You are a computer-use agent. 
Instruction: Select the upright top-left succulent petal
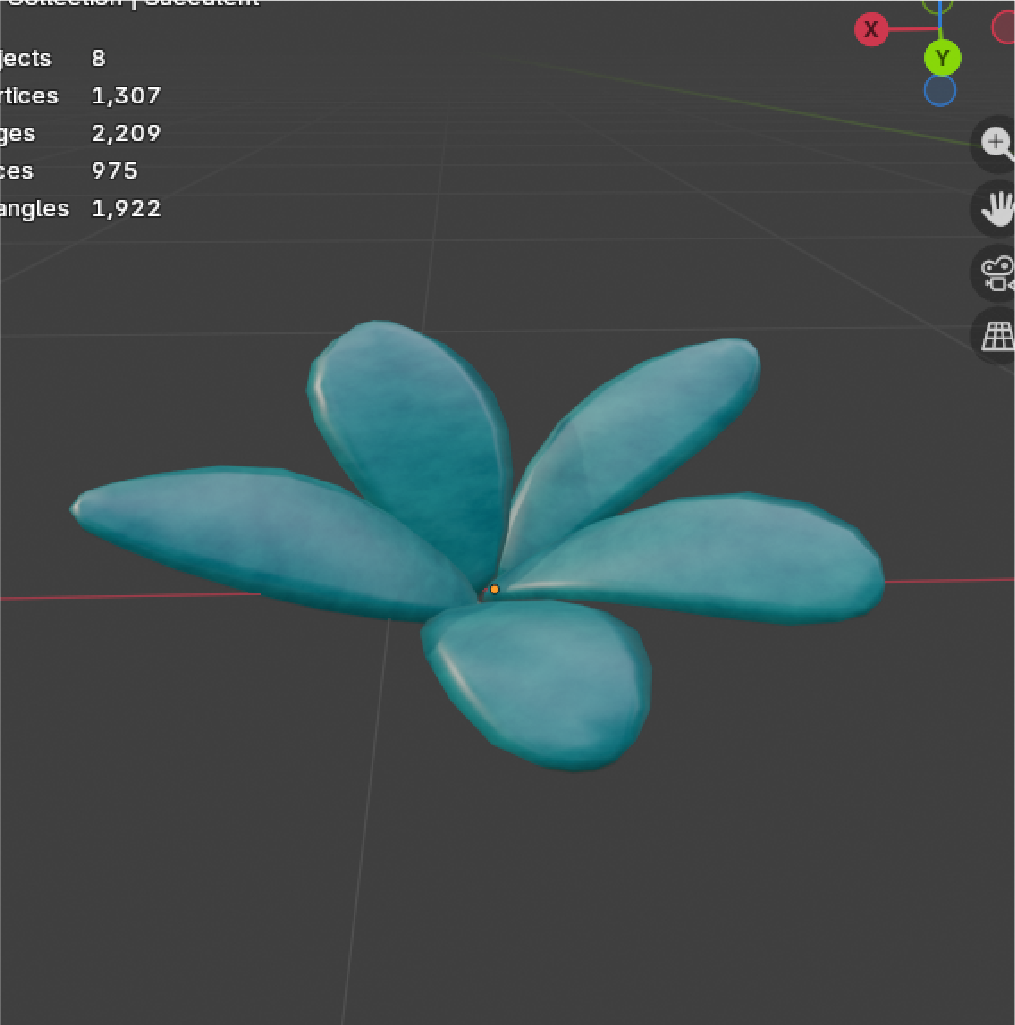[x=410, y=430]
